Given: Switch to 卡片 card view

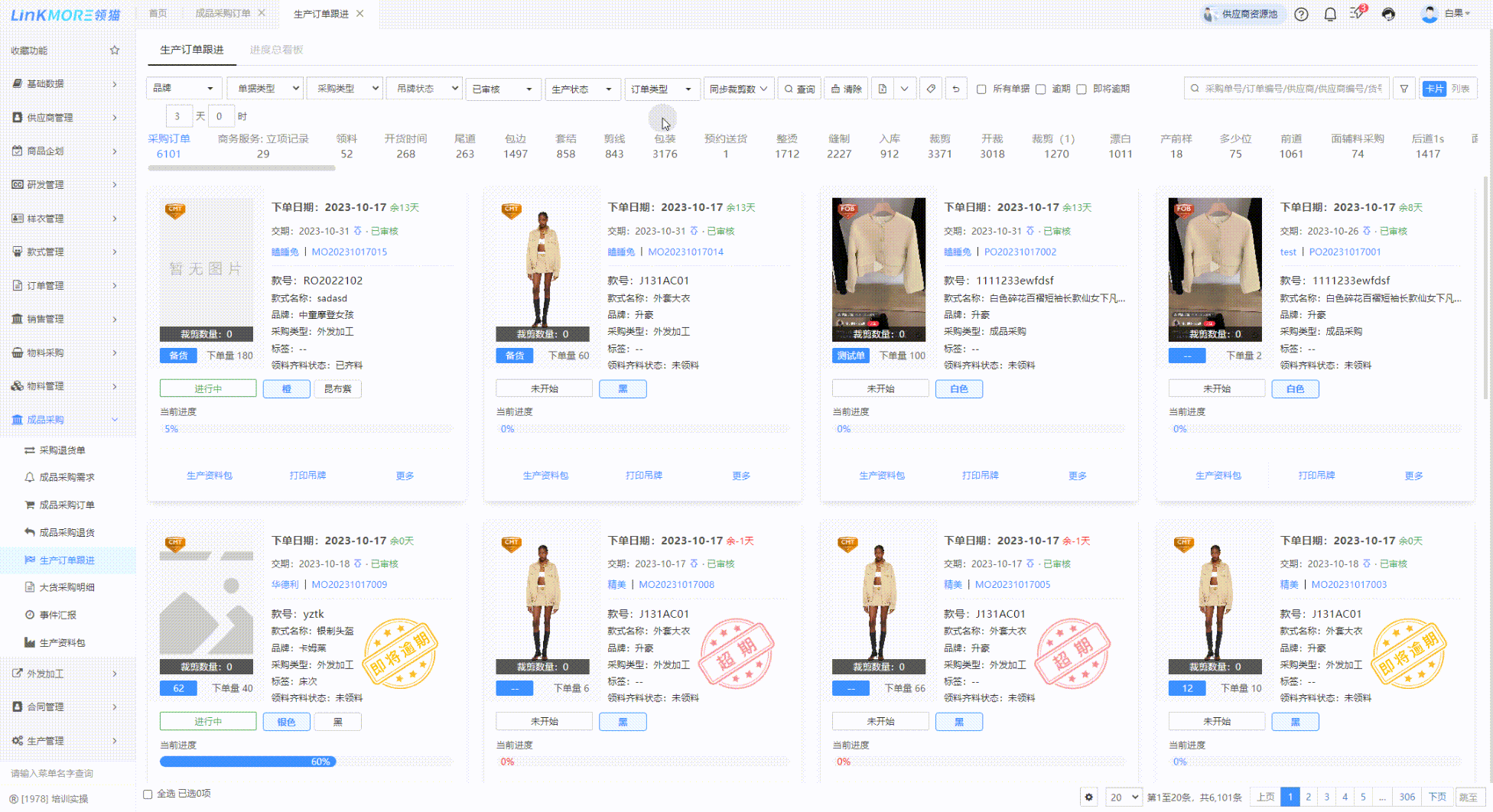Looking at the screenshot, I should point(1434,89).
